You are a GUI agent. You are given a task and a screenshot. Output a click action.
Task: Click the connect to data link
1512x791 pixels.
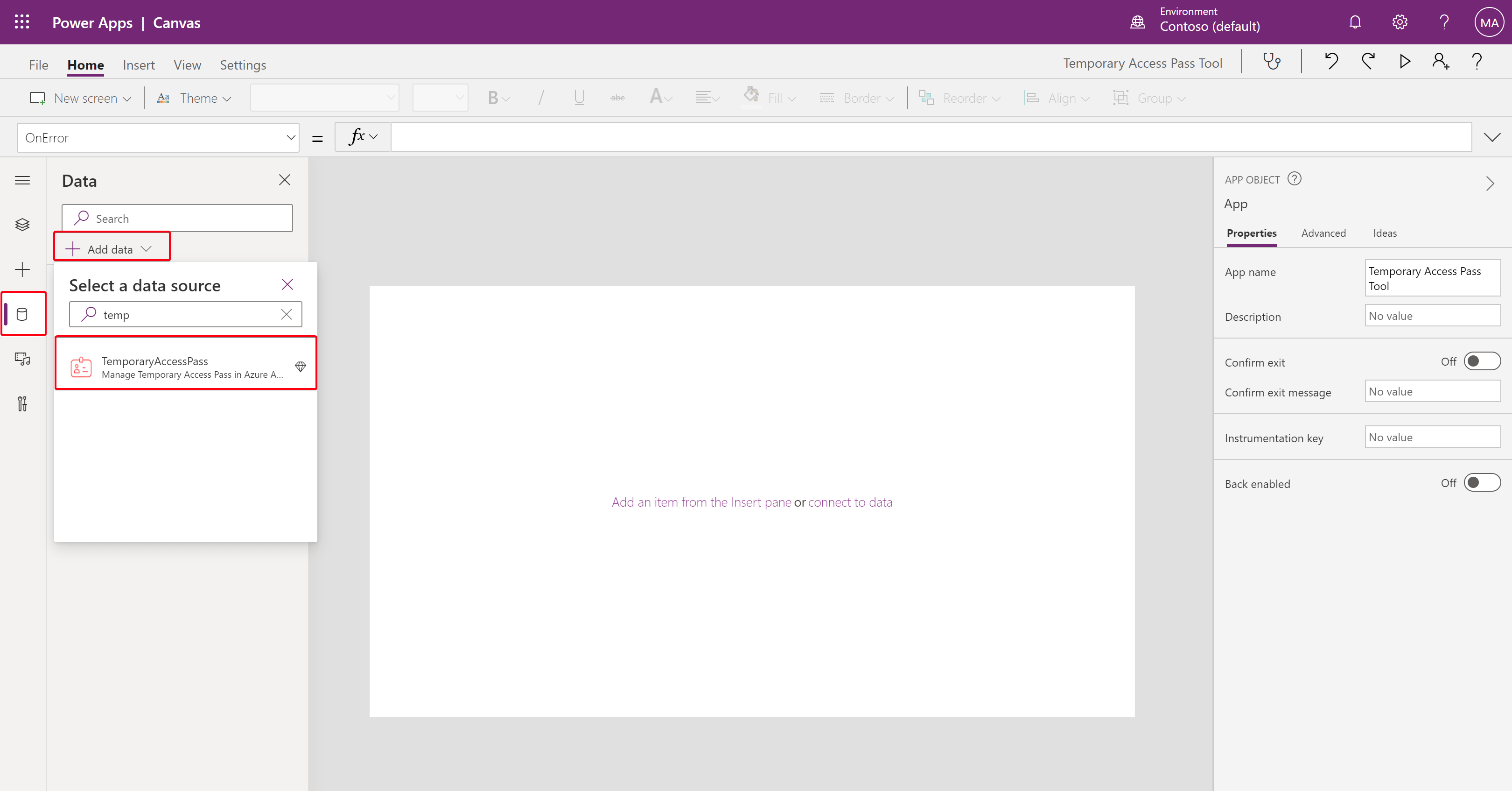850,502
